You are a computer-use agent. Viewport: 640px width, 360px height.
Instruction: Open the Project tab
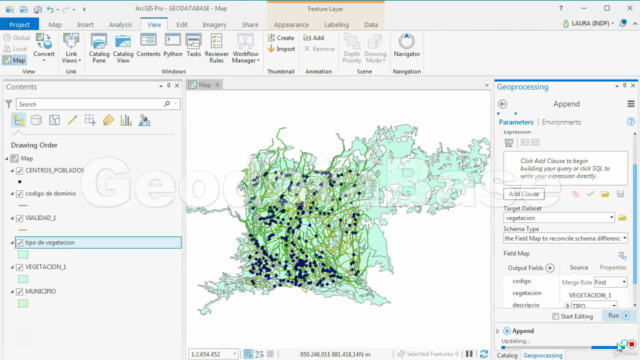click(19, 24)
